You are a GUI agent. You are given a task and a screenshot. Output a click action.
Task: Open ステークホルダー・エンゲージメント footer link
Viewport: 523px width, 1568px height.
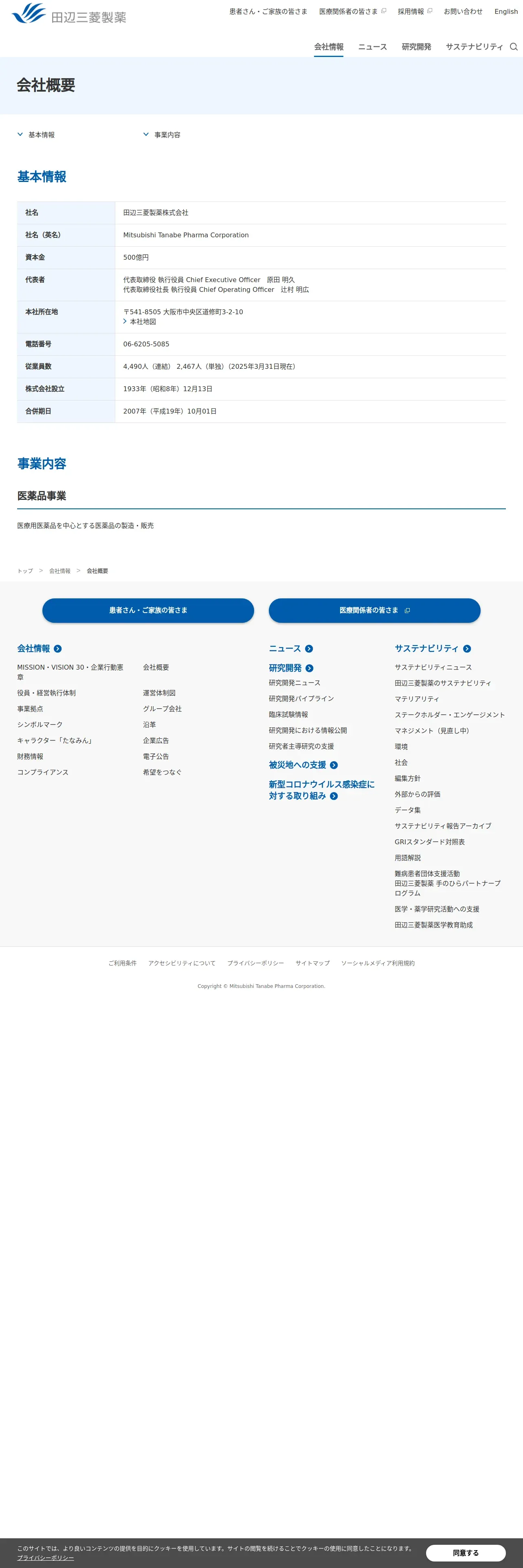coord(450,715)
